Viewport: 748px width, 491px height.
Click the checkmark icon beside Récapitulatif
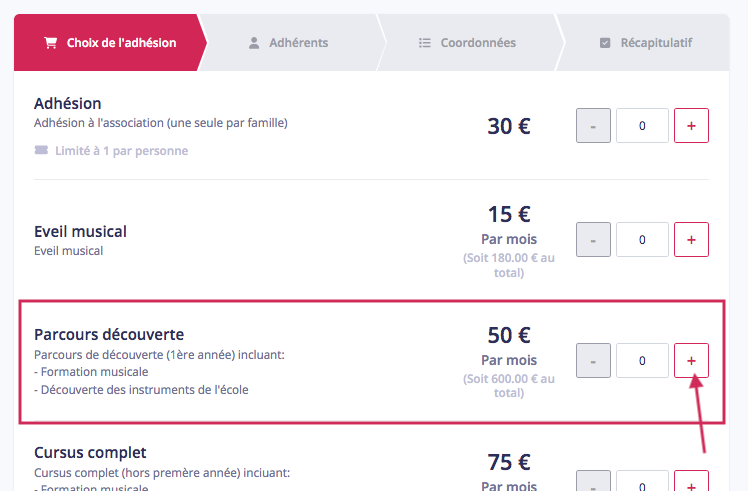604,43
